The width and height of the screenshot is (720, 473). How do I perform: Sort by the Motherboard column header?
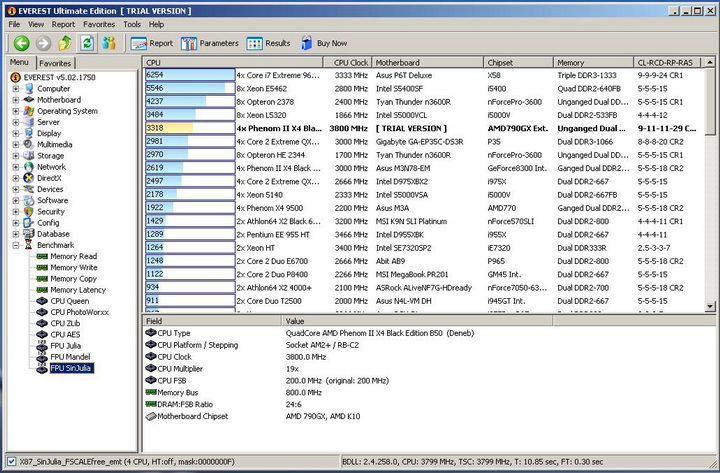click(x=427, y=62)
